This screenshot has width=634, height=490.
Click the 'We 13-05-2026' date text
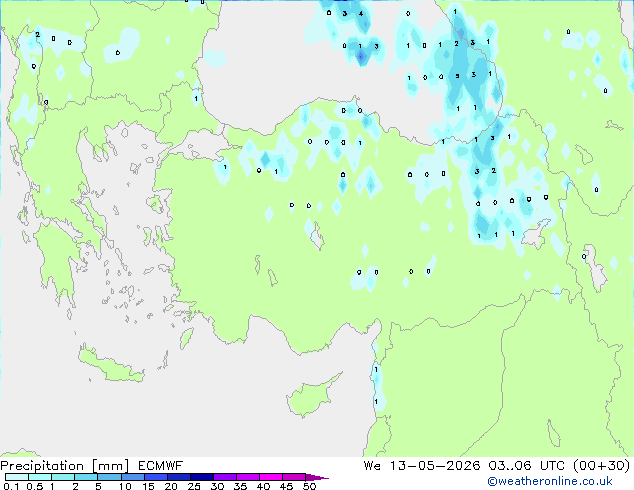tap(422, 466)
